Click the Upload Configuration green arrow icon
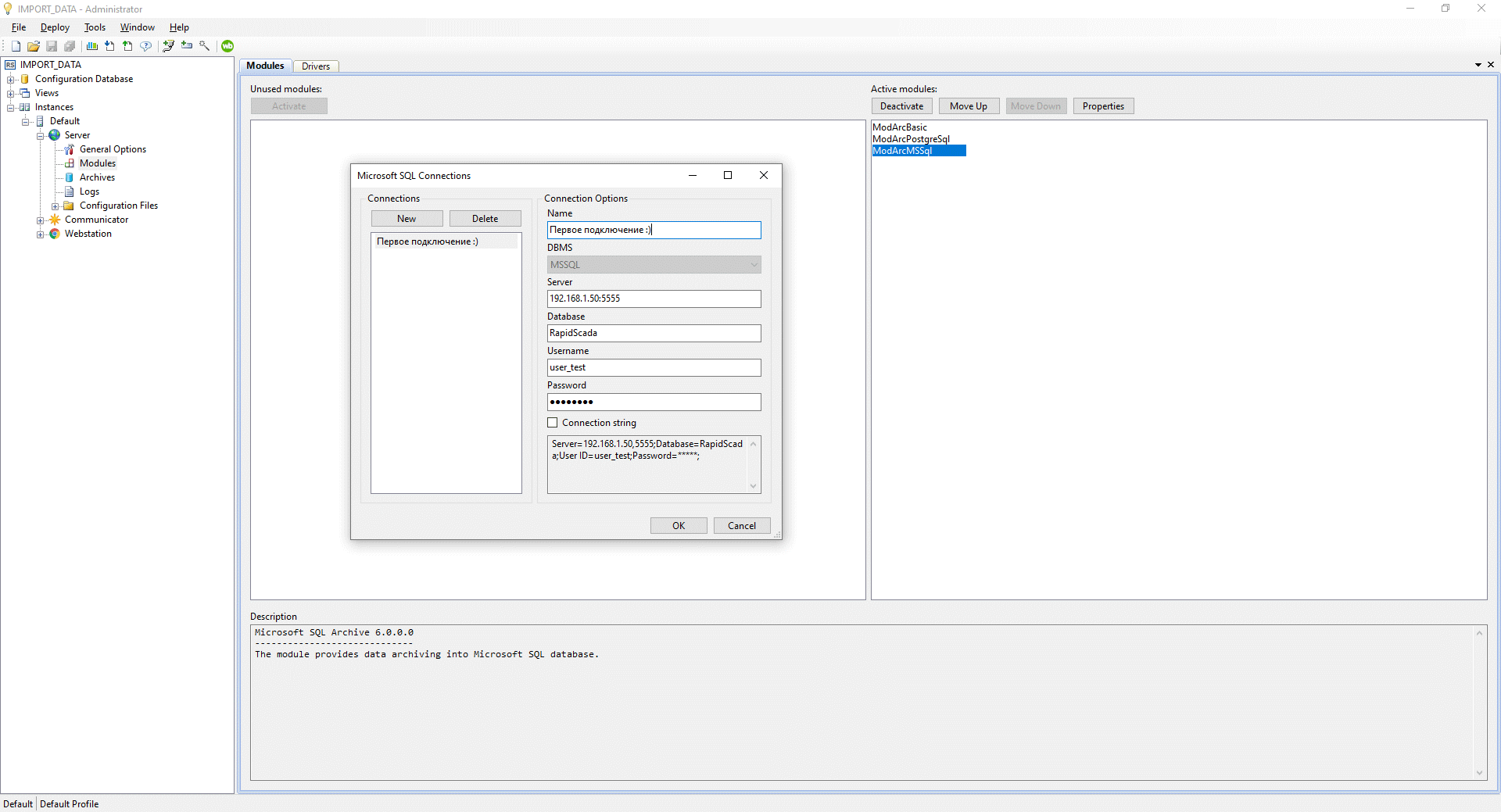The width and height of the screenshot is (1501, 812). [128, 46]
